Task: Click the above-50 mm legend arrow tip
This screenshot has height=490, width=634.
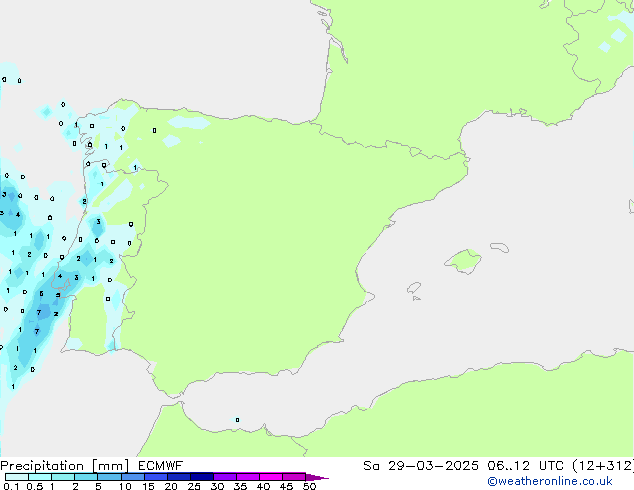Action: click(317, 477)
